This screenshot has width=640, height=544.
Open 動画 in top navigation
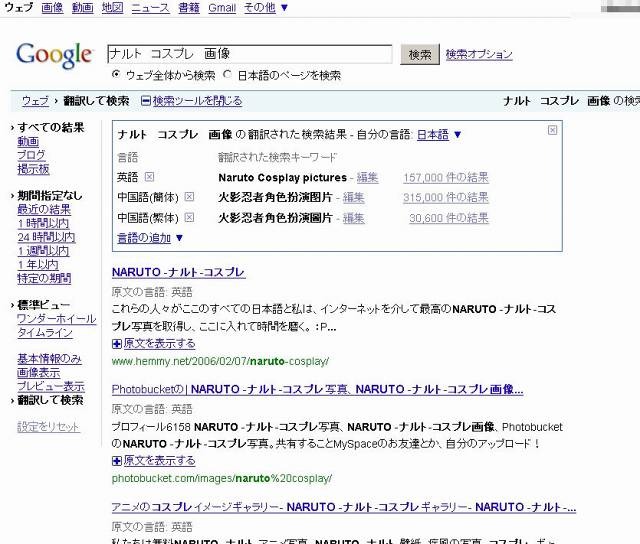coord(82,7)
